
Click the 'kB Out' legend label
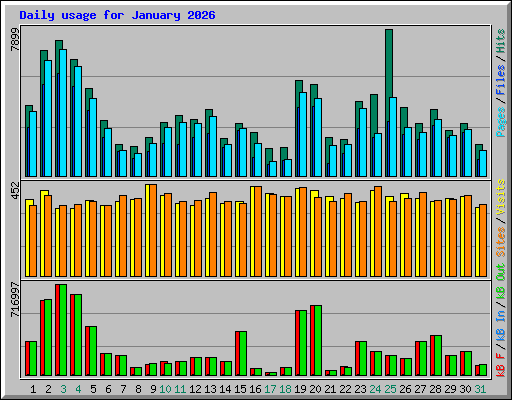pos(500,281)
